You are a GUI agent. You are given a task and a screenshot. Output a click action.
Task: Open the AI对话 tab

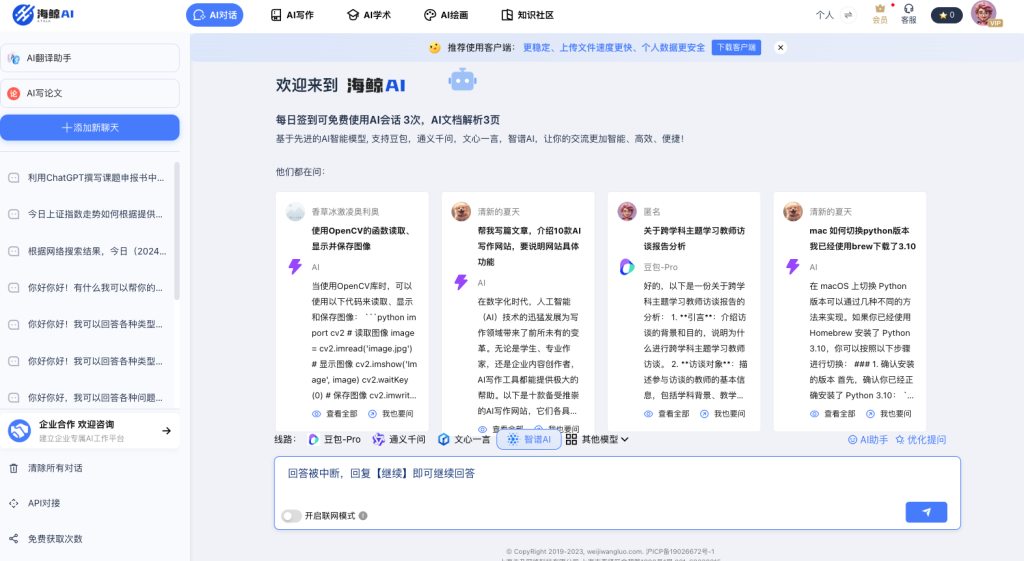click(215, 15)
